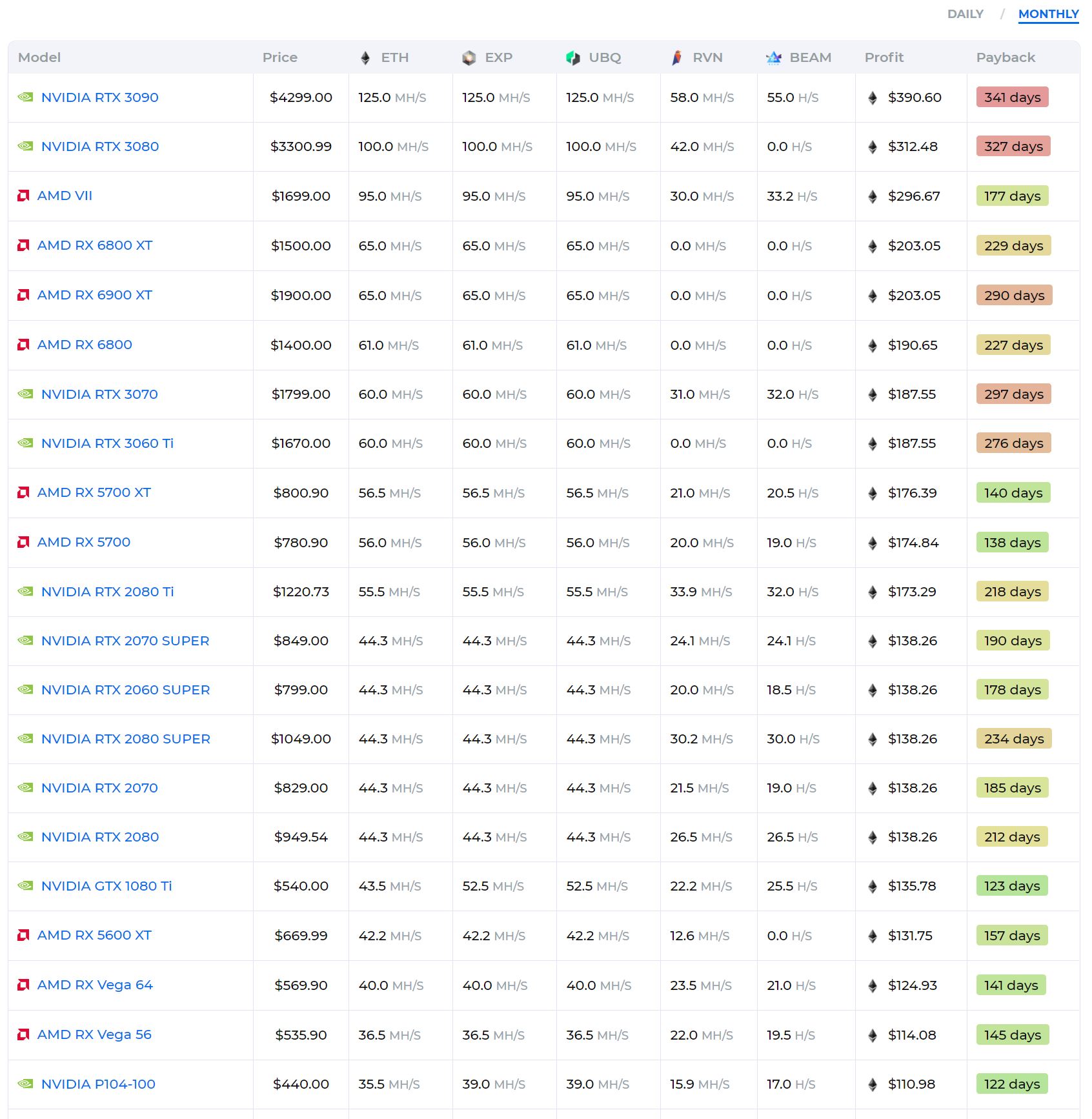Click the AMD logo next to AMD VII
This screenshot has height=1119, width=1092.
[x=24, y=196]
